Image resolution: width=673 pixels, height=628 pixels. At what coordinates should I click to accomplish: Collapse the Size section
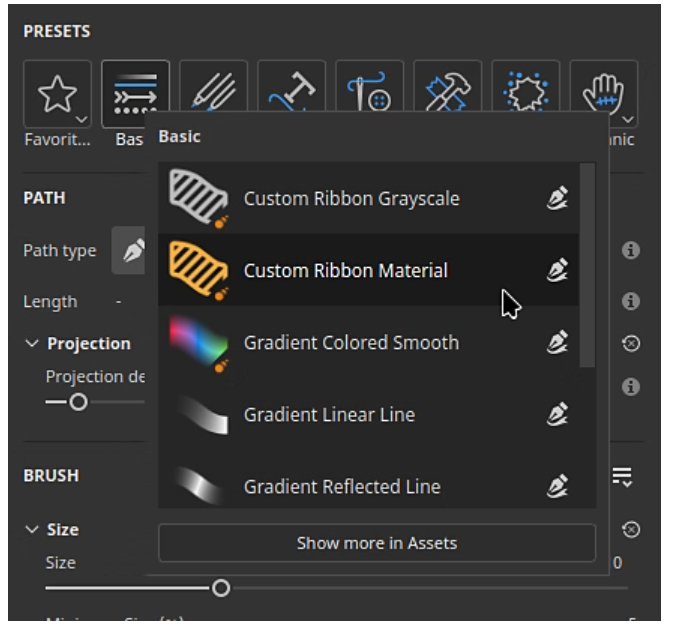point(32,530)
